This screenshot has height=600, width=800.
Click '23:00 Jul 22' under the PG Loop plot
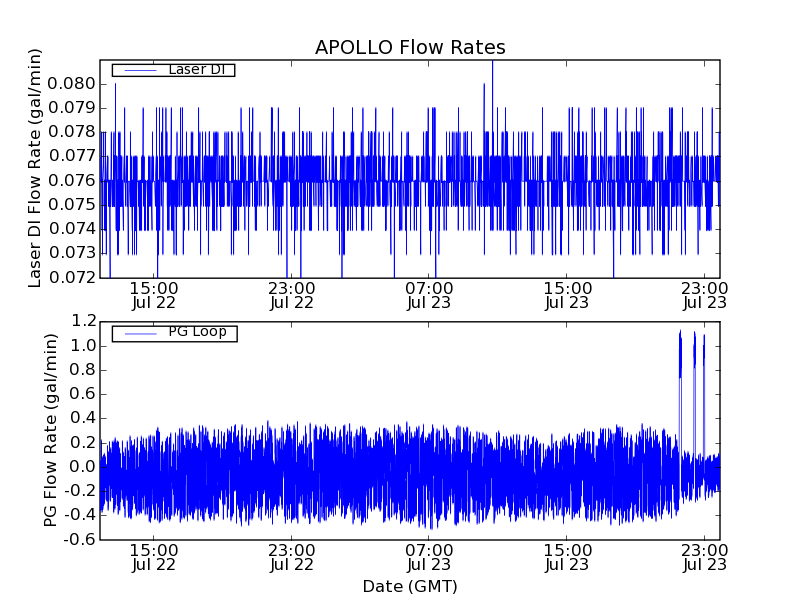point(291,558)
